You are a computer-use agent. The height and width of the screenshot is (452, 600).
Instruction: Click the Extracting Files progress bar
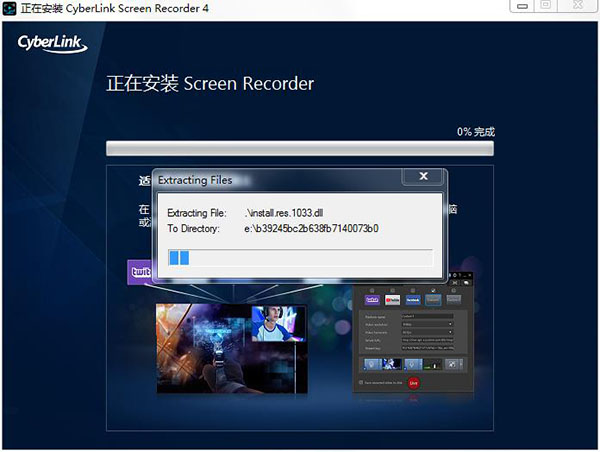(x=300, y=258)
